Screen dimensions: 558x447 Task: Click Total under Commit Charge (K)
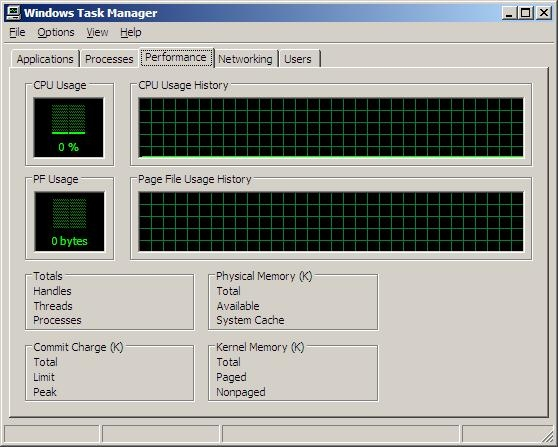click(x=45, y=362)
